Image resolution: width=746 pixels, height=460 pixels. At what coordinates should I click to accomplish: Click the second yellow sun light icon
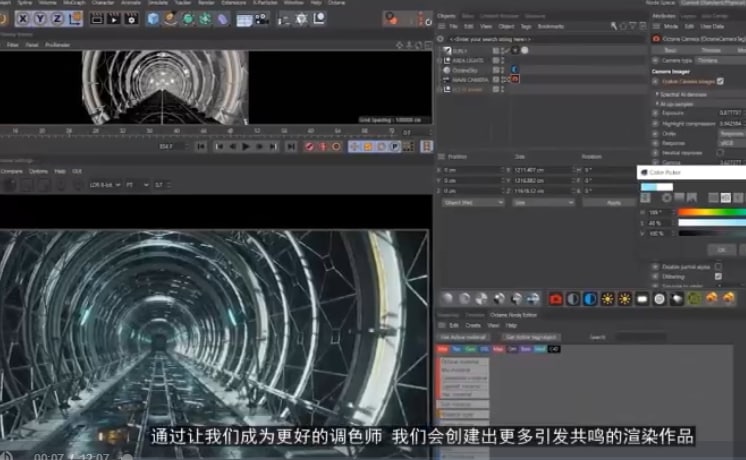click(624, 299)
